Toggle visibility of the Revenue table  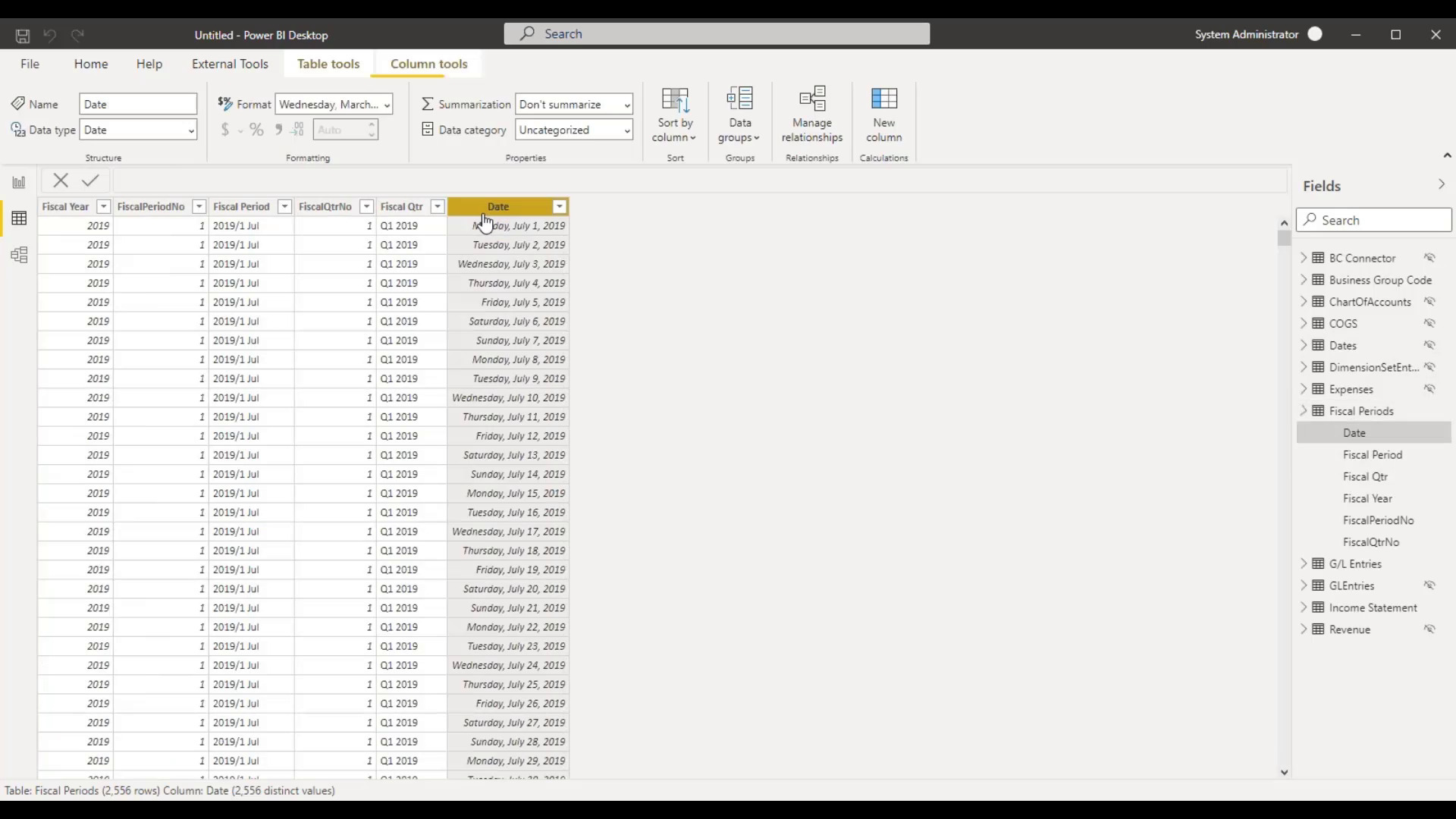pyautogui.click(x=1430, y=629)
